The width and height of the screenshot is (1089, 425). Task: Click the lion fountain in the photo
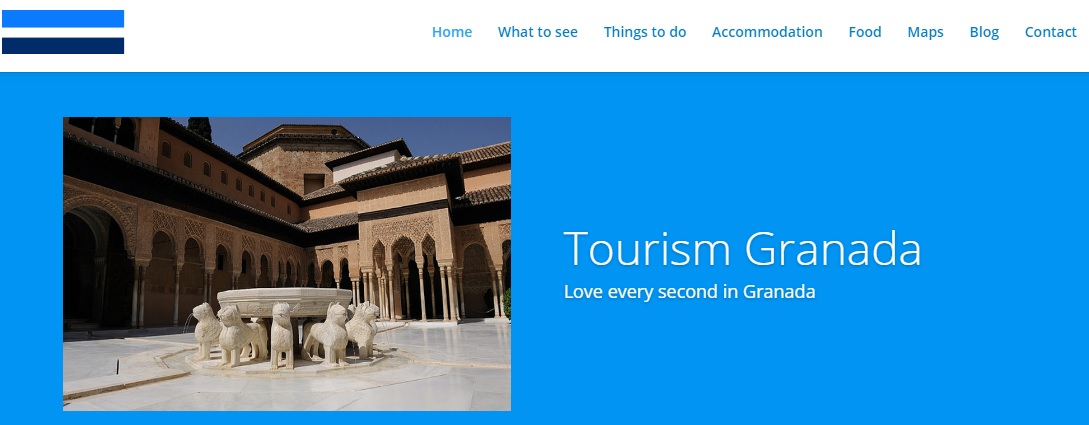[286, 326]
